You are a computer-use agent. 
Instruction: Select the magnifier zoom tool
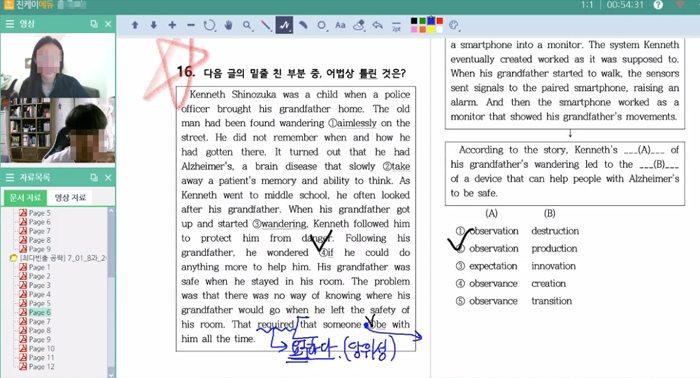click(x=247, y=25)
